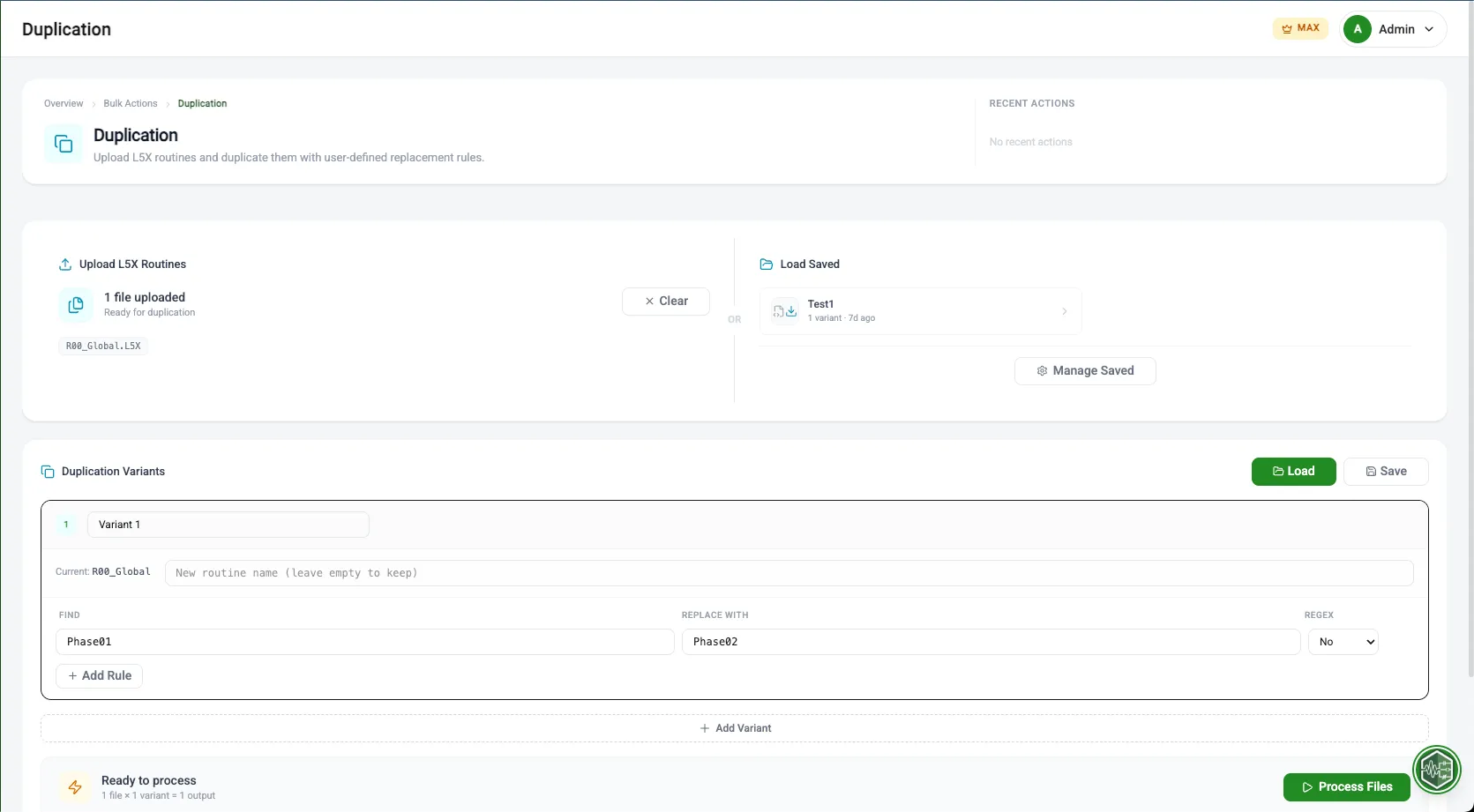Go to Overview breadcrumb
The image size is (1474, 812).
pos(64,103)
